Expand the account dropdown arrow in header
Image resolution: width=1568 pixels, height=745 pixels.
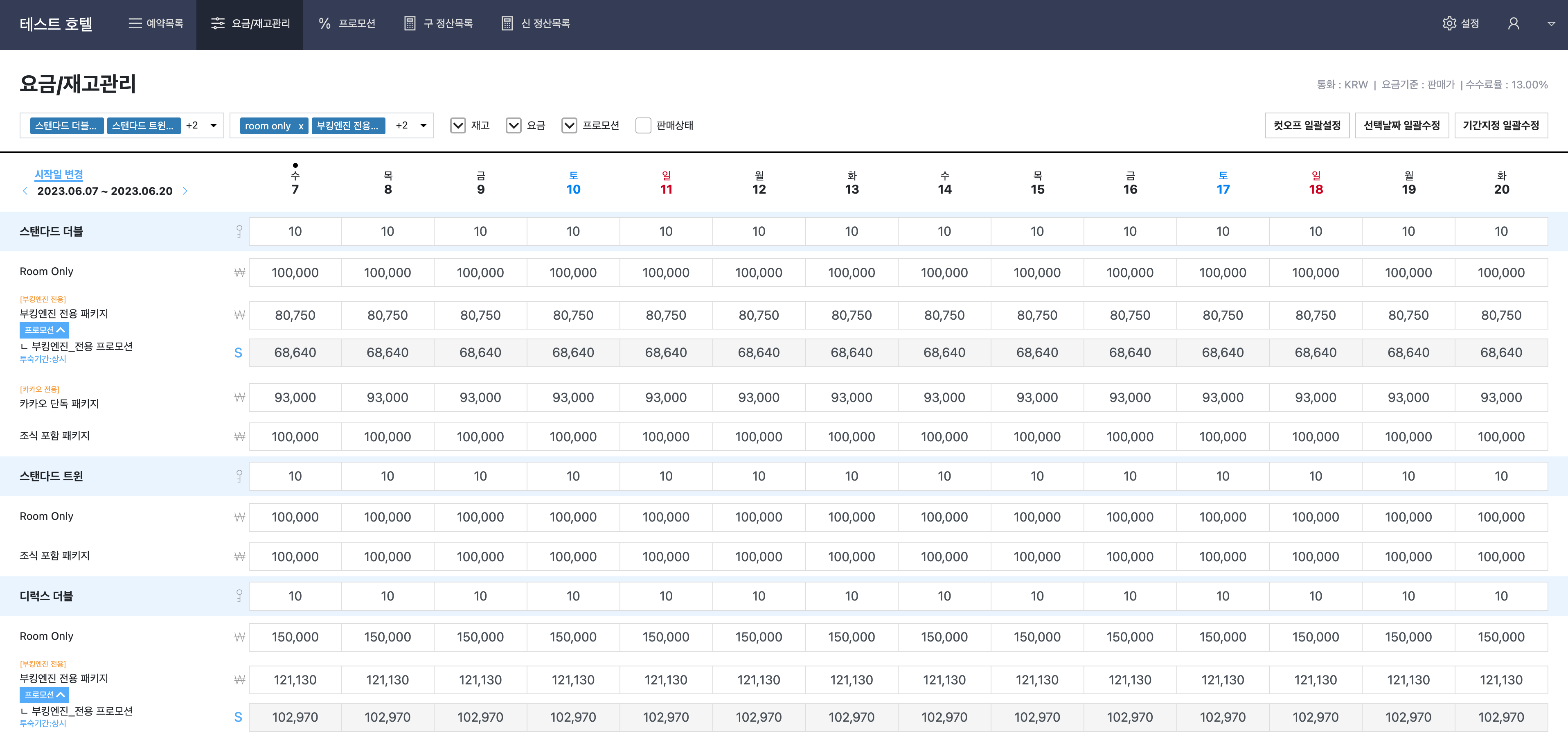[1551, 24]
